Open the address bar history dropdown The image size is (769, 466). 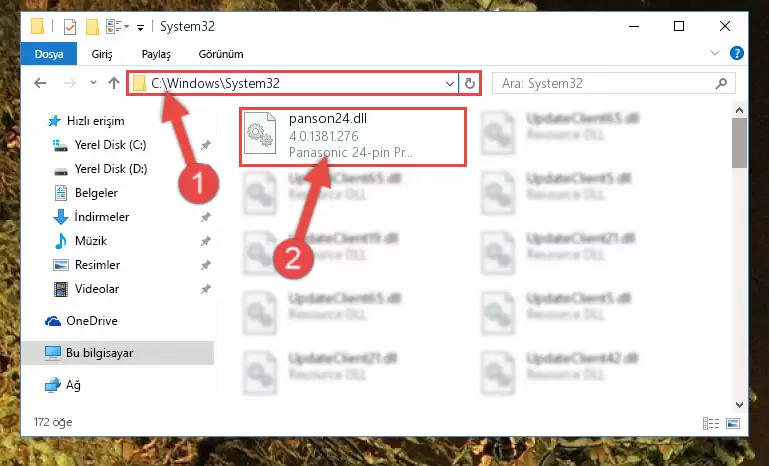449,83
